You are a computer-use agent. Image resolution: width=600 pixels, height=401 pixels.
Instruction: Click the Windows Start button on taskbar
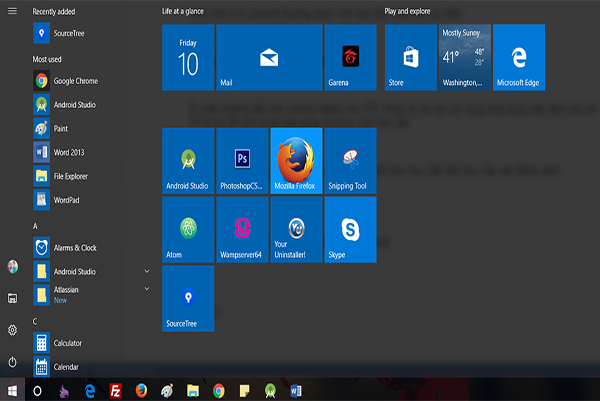coord(12,391)
